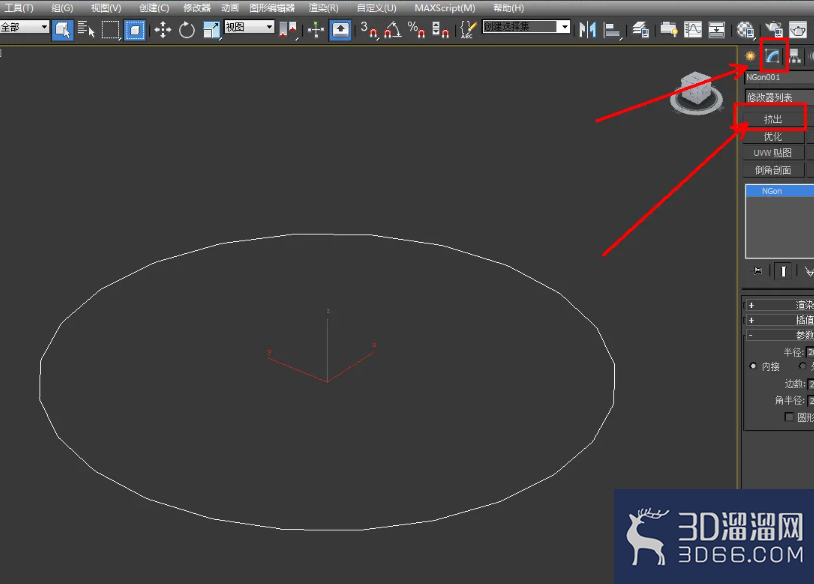814x584 pixels.
Task: Open reference coordinate system 视图 dropdown
Action: point(249,27)
